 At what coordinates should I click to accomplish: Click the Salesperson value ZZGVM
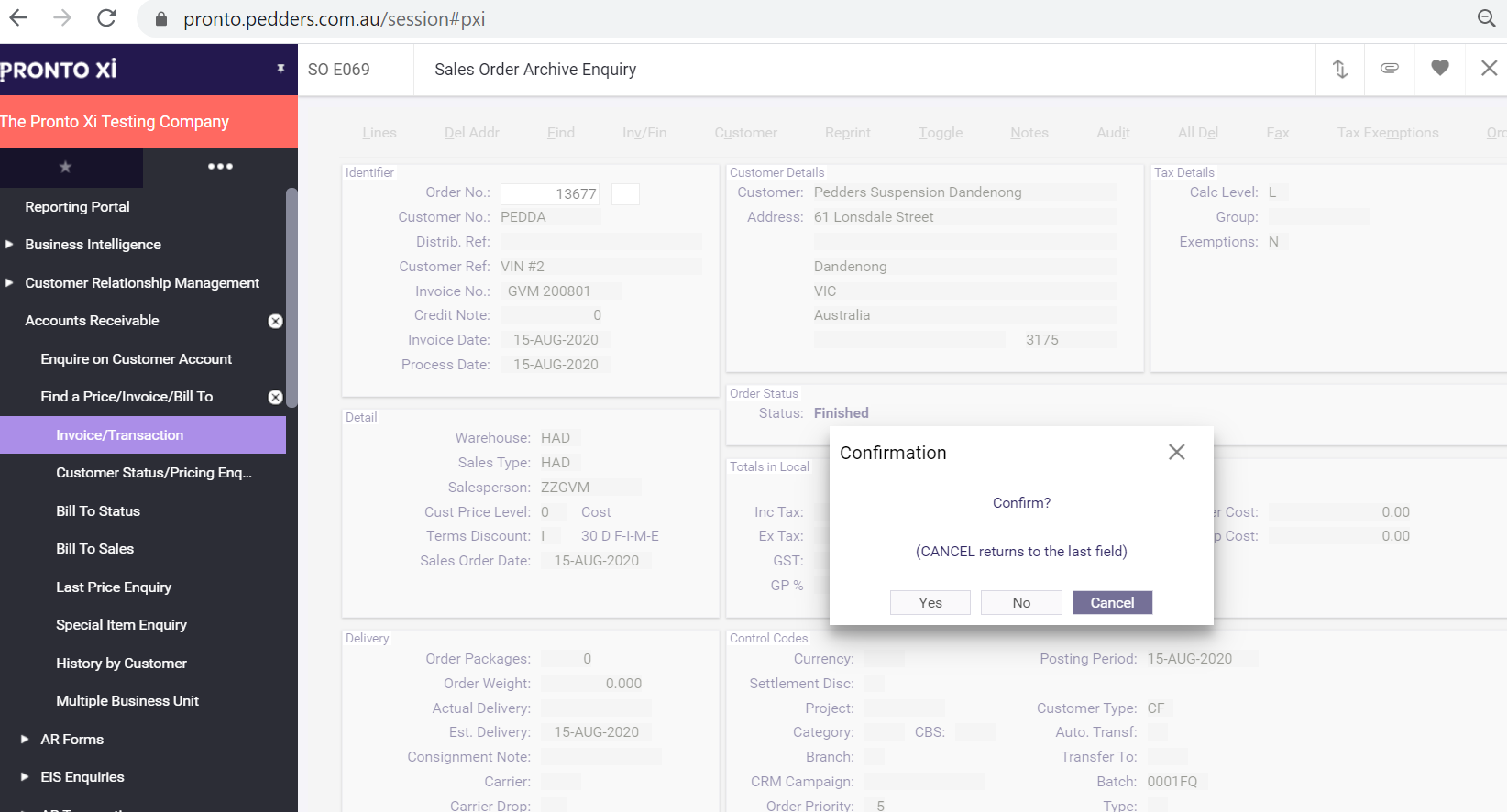pyautogui.click(x=566, y=488)
